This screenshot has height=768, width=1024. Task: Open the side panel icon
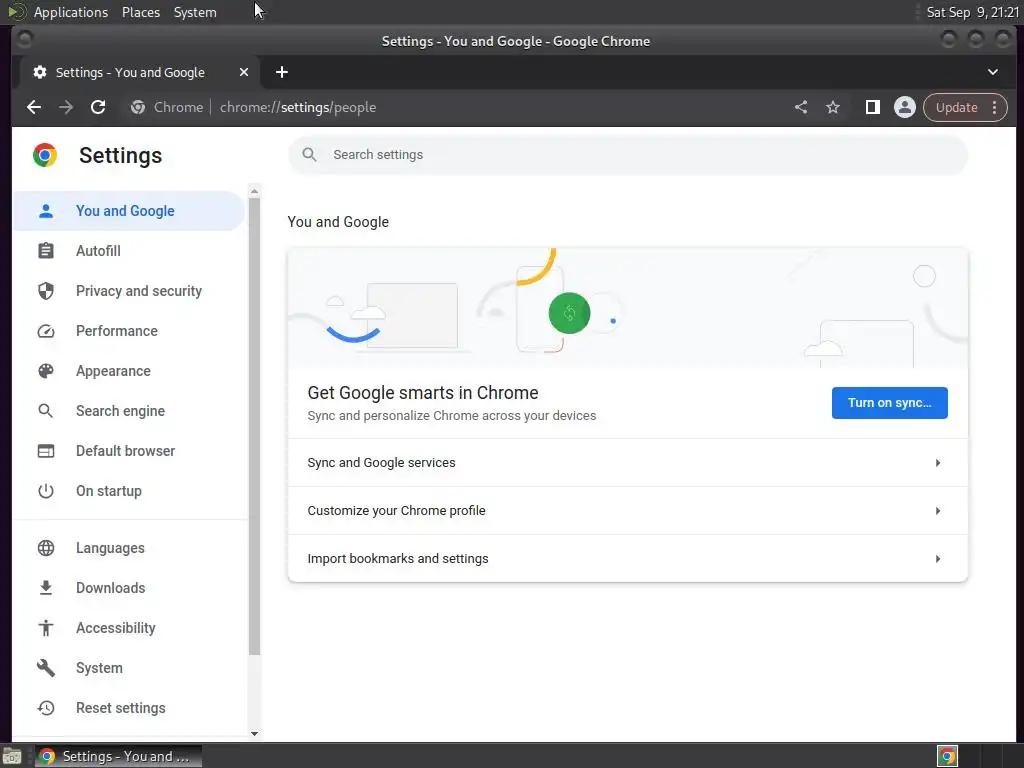point(872,107)
